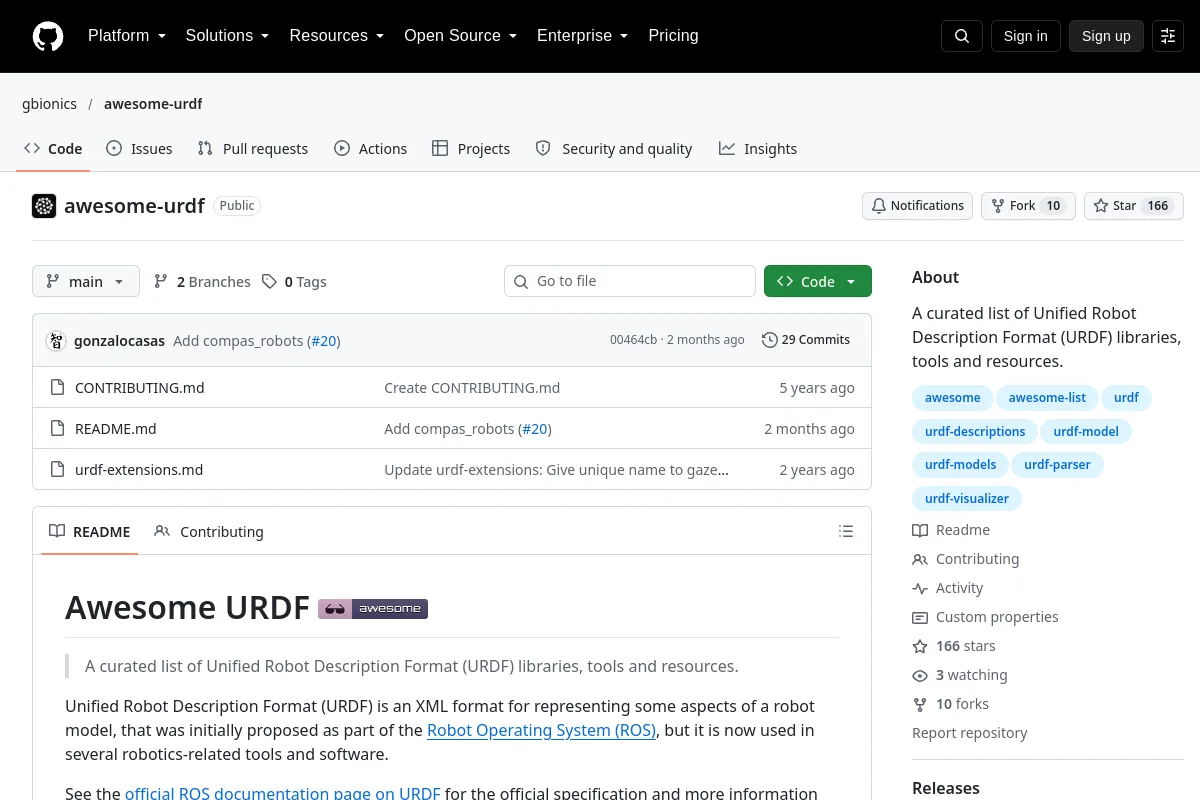Viewport: 1200px width, 800px height.
Task: Open README outline list icon
Action: pyautogui.click(x=846, y=531)
